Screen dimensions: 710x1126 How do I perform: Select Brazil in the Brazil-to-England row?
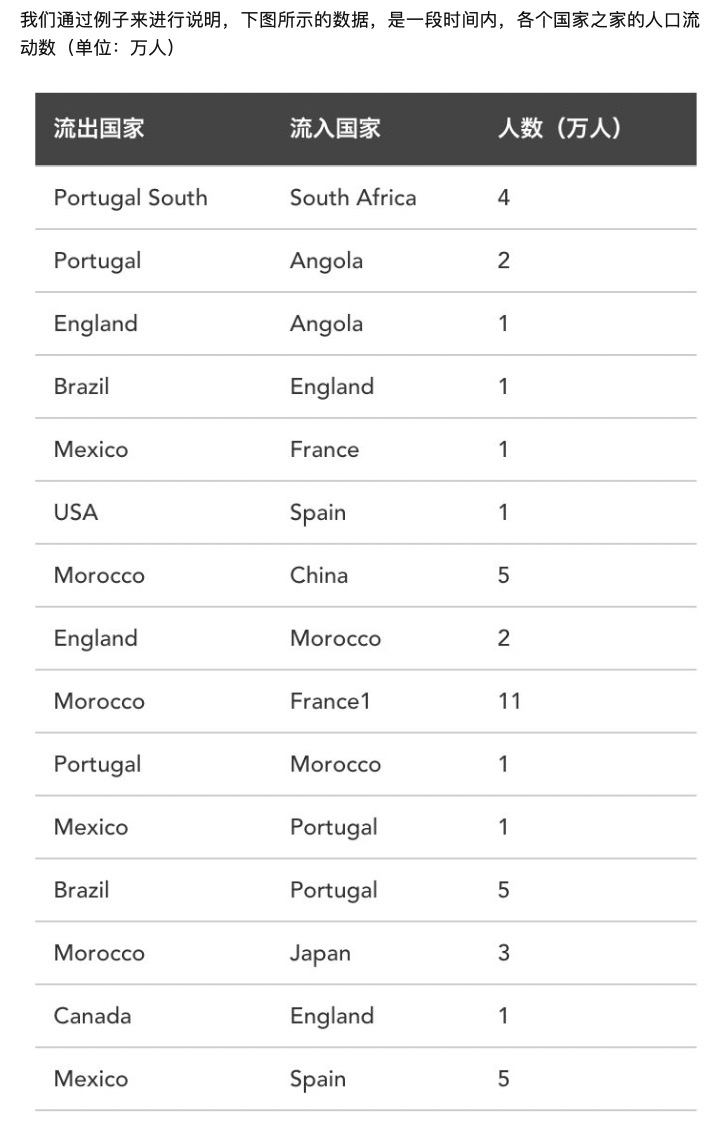[81, 387]
